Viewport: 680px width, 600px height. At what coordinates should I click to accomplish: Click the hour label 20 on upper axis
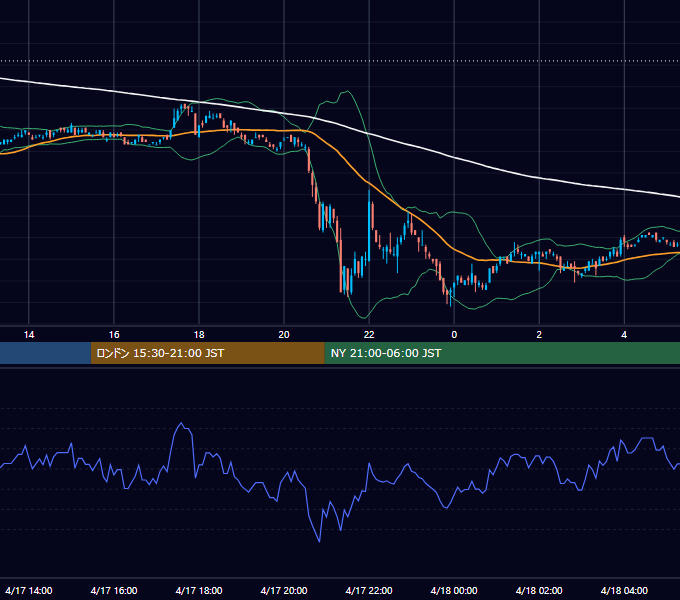pos(284,335)
